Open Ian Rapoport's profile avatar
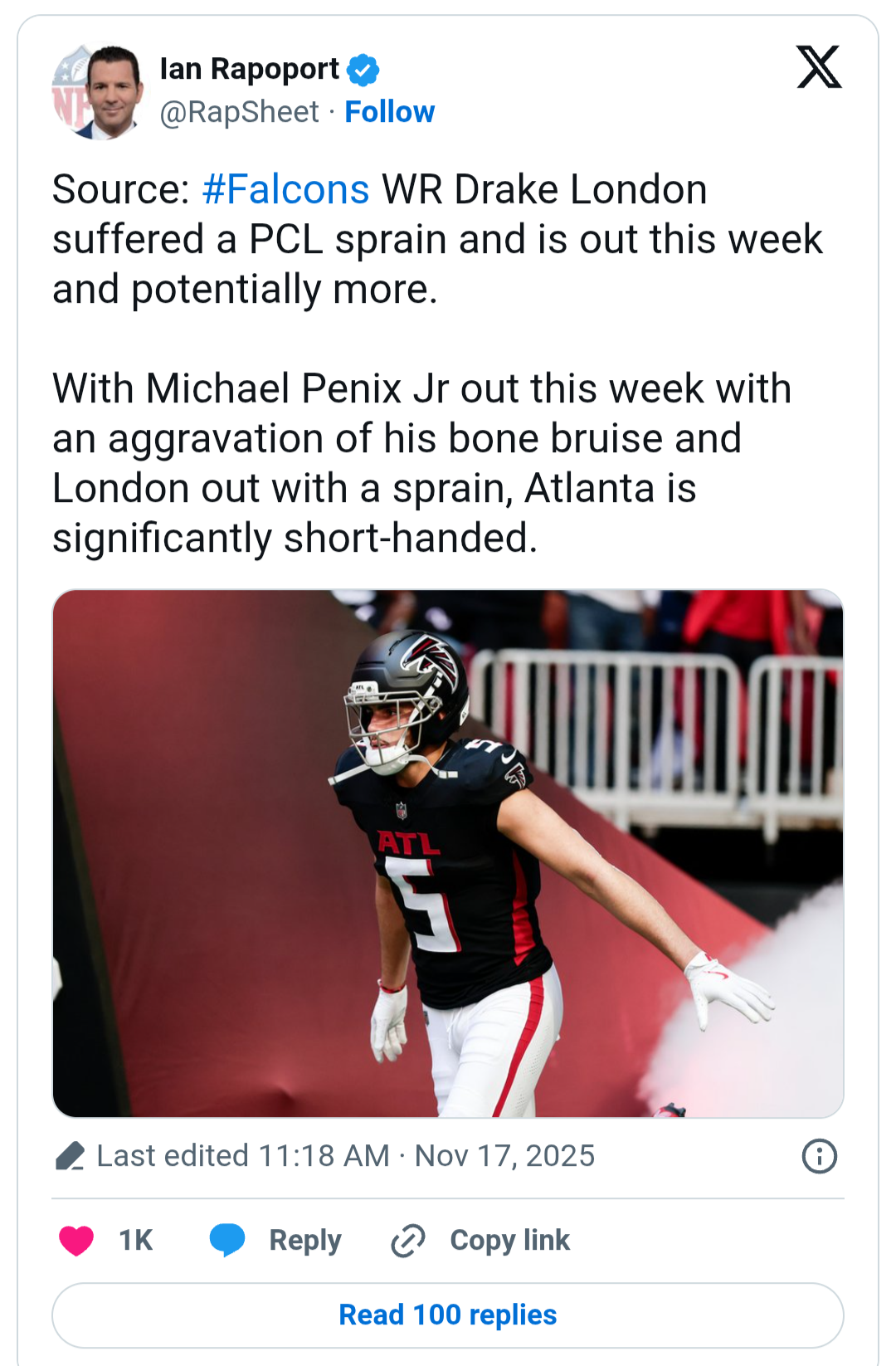The width and height of the screenshot is (896, 1366). pos(98,91)
